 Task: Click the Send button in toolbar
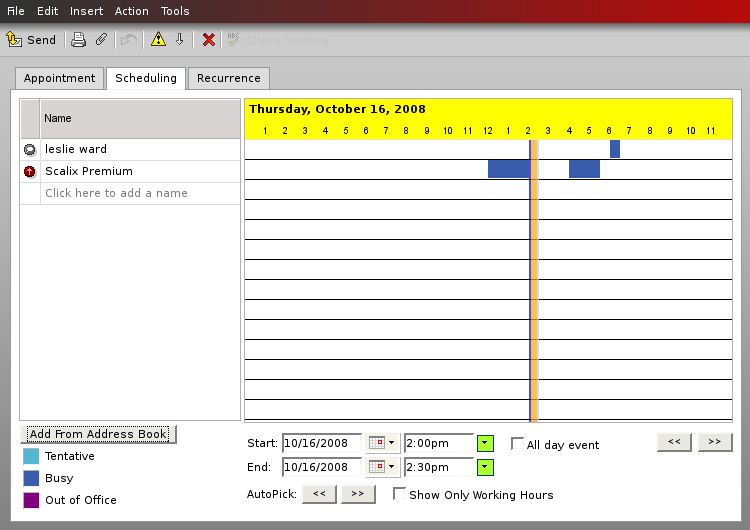point(31,40)
